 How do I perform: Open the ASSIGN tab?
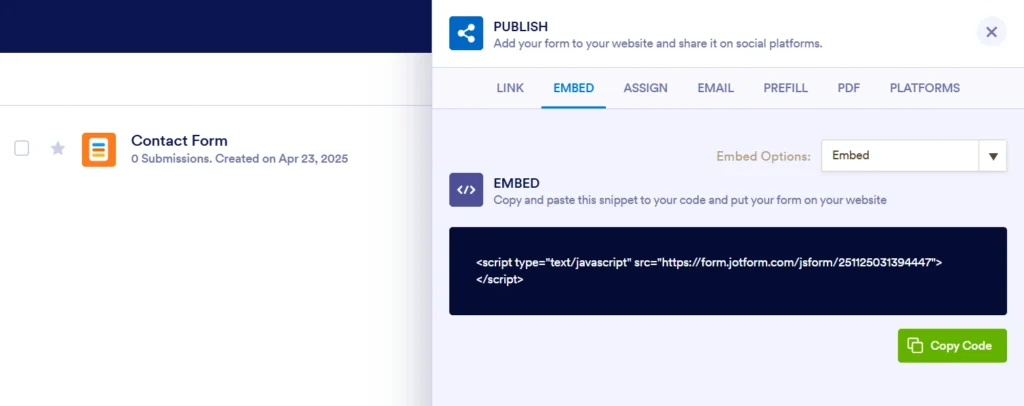(x=645, y=88)
